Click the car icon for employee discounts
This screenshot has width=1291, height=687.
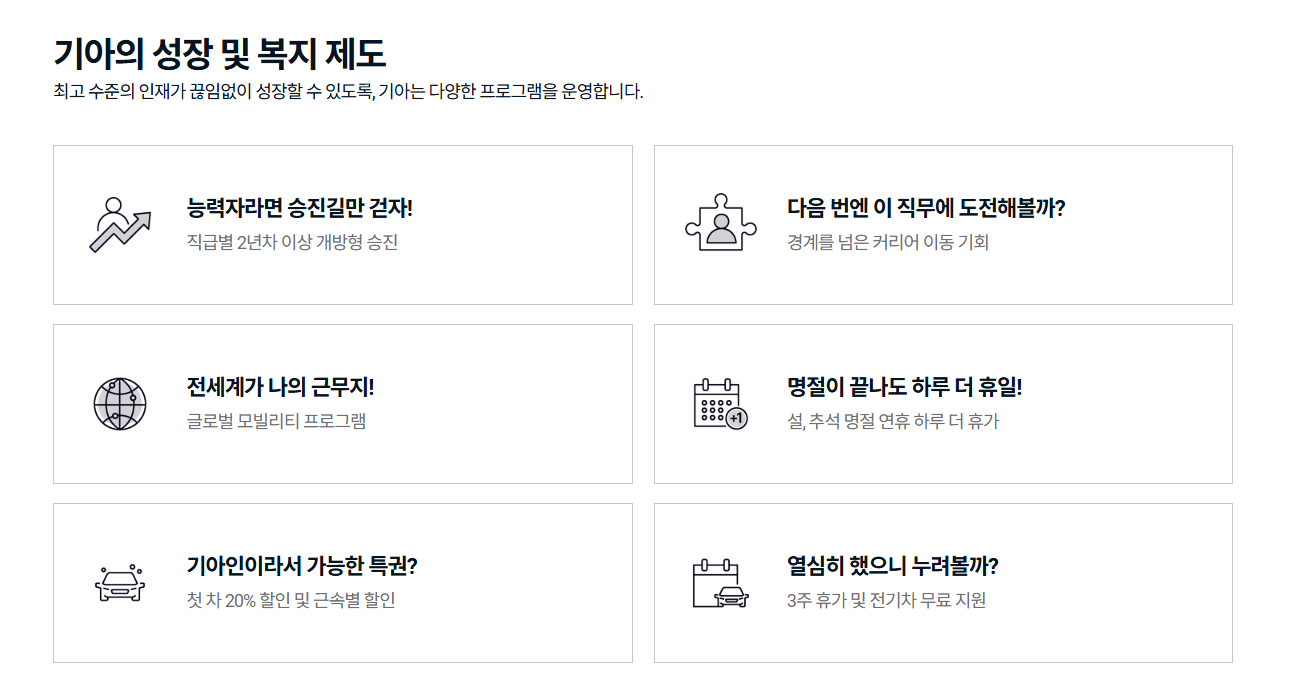[x=117, y=583]
